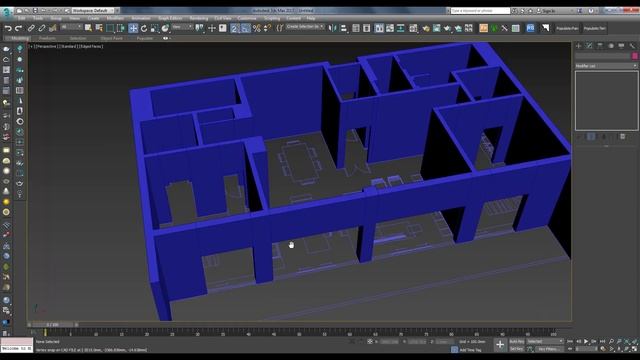Screen dimensions: 640x360
Task: Open the Selected key target dropdown
Action: coord(545,341)
